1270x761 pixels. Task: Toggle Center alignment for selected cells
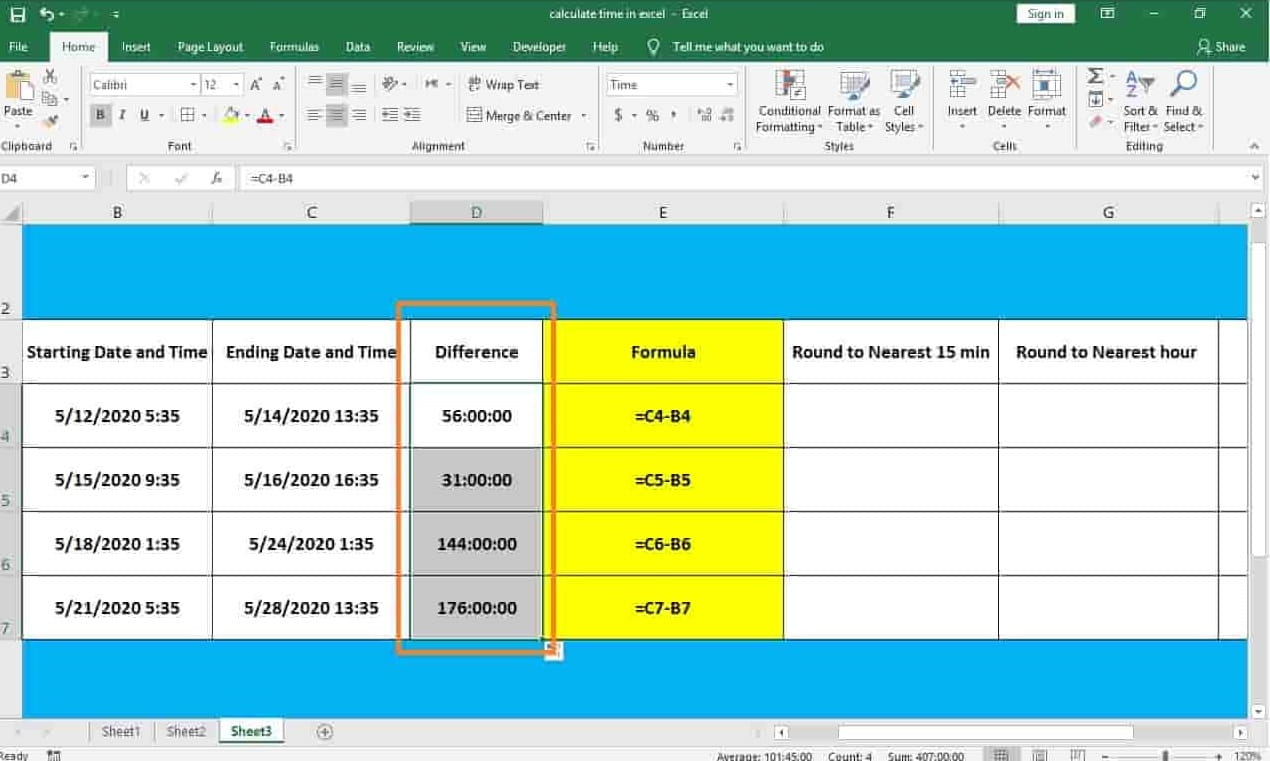(x=336, y=115)
